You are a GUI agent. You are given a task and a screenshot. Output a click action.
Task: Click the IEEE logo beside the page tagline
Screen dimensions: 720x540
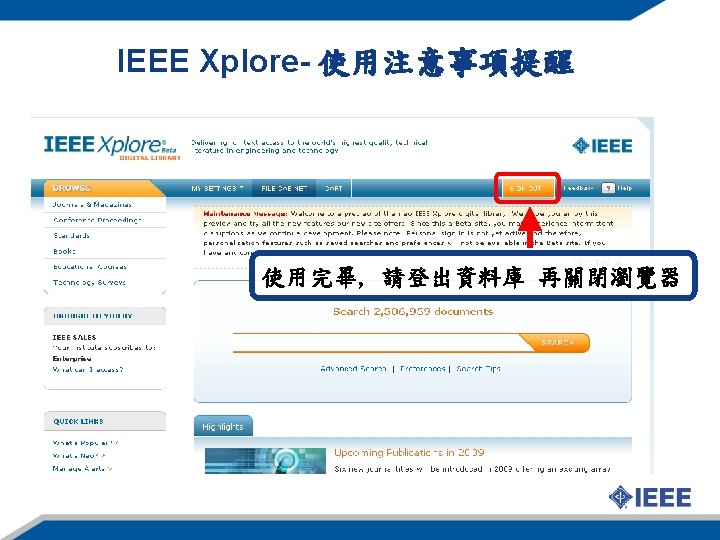tap(602, 146)
